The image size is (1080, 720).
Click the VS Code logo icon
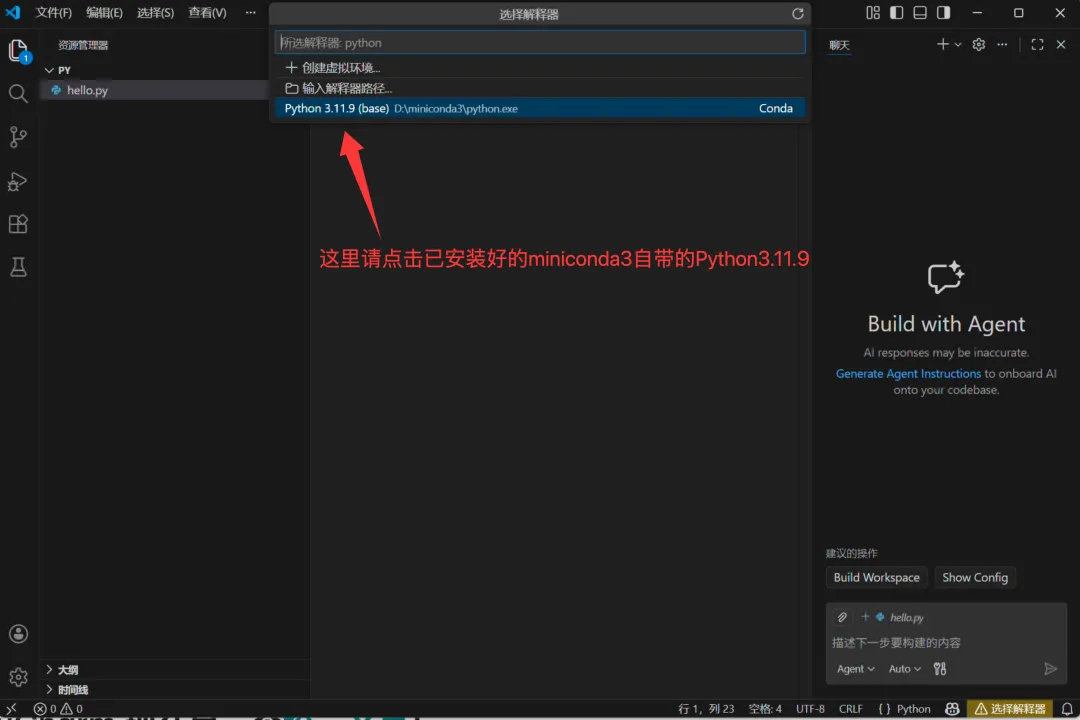[13, 12]
